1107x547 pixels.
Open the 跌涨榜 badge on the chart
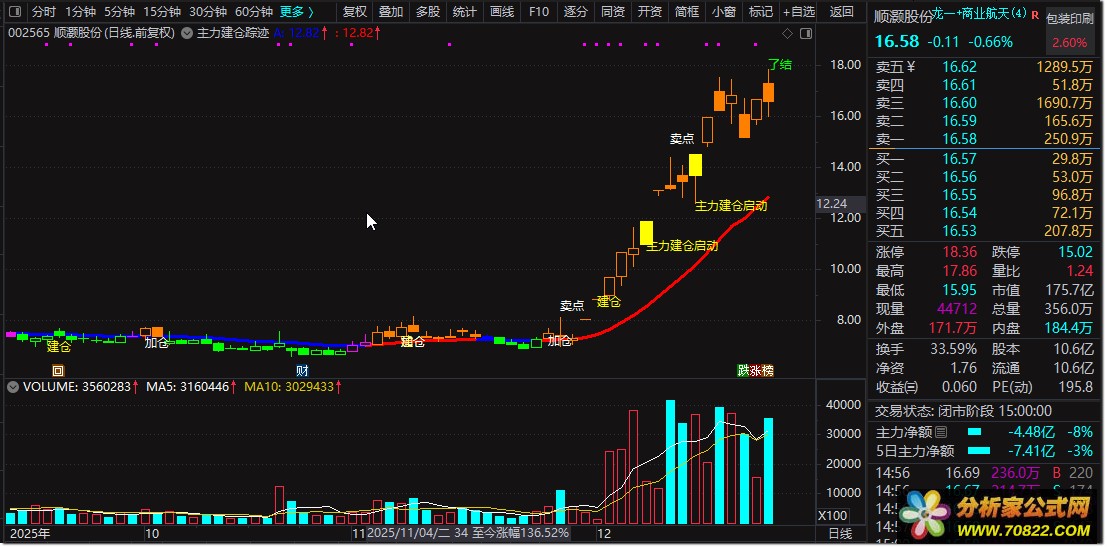(x=755, y=371)
